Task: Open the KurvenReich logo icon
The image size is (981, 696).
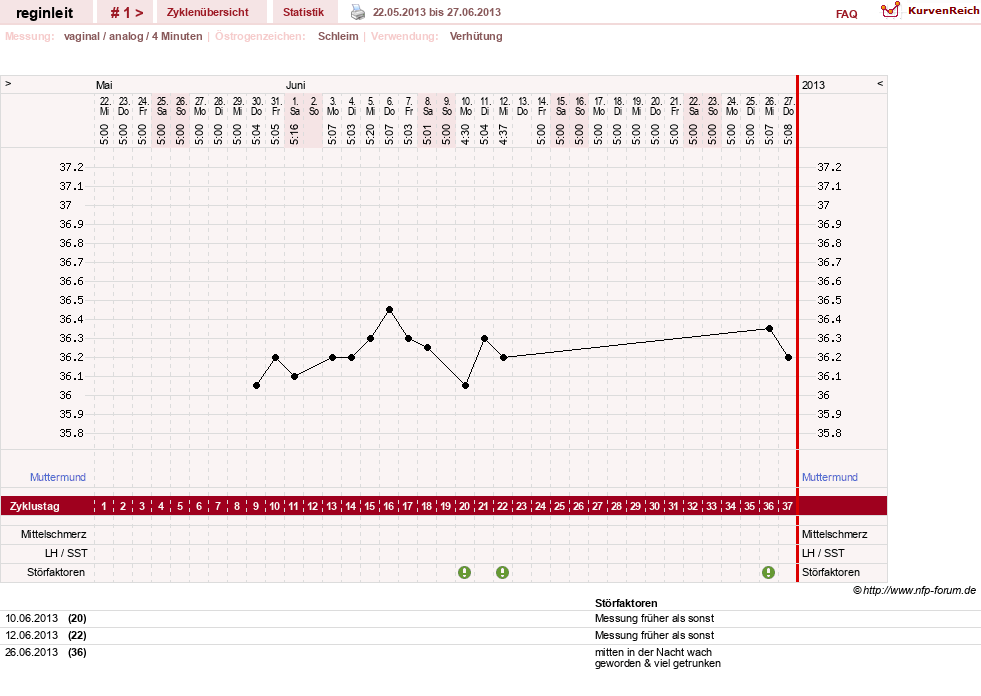Action: click(x=890, y=9)
